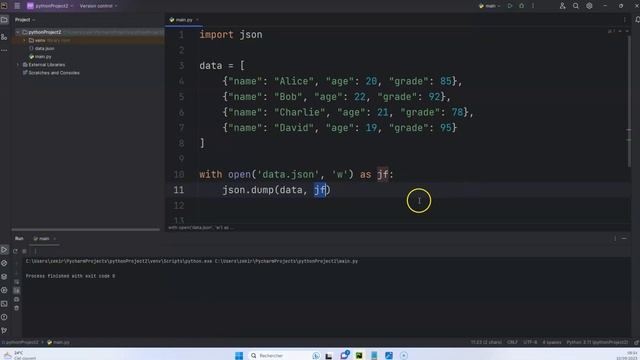Open the UTF-8 encoding selector
This screenshot has width=640, height=360.
pyautogui.click(x=530, y=342)
